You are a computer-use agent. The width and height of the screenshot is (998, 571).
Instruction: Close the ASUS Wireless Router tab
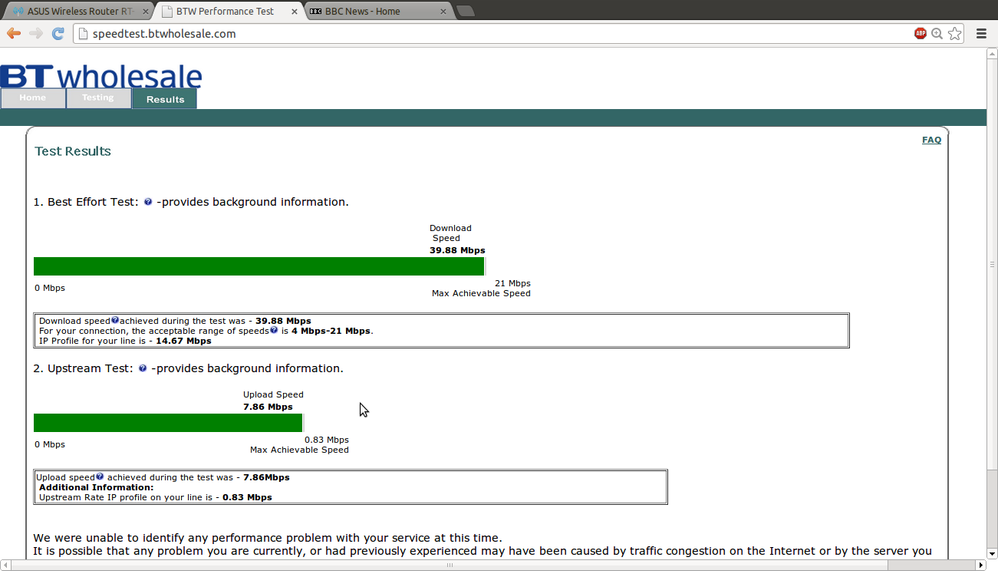(x=146, y=11)
